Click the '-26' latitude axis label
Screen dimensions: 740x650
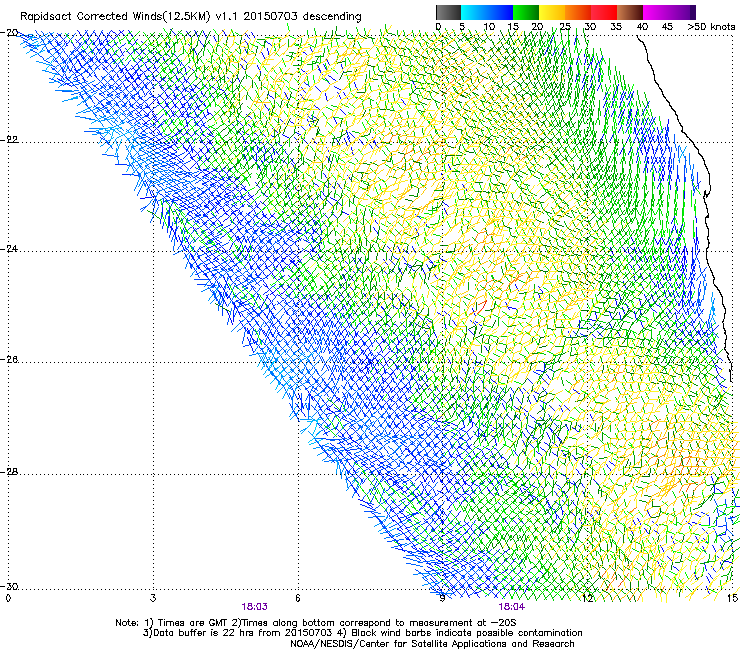(10, 360)
